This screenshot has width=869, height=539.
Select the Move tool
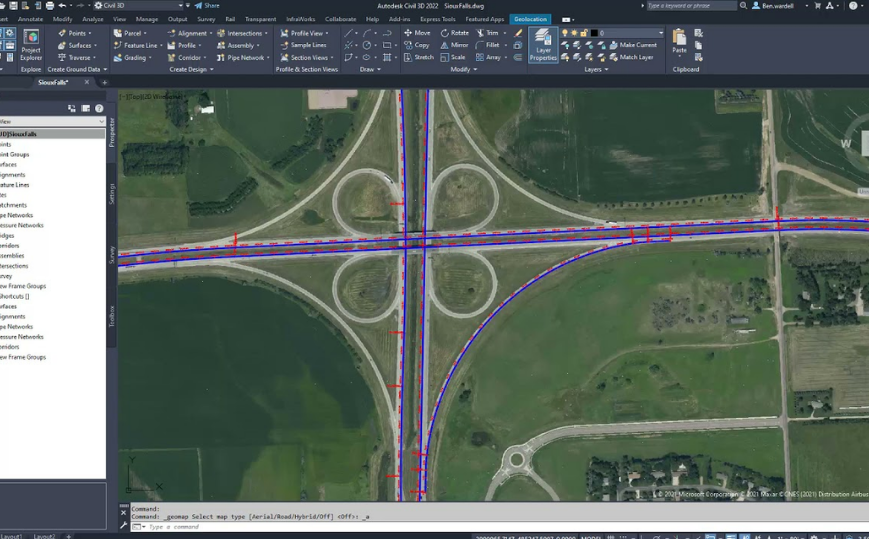417,33
